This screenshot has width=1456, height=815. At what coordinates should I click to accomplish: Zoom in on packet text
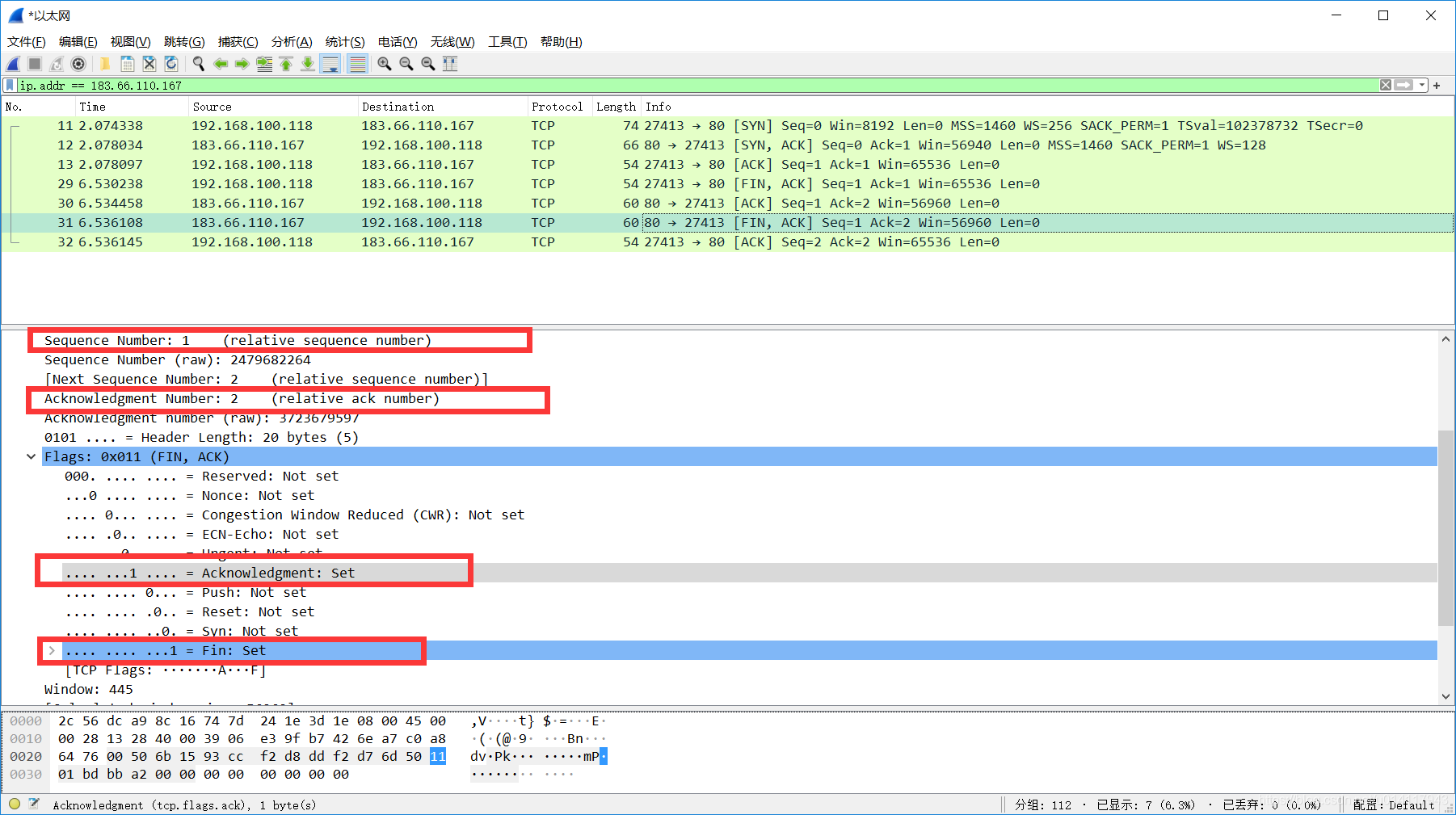[x=385, y=64]
